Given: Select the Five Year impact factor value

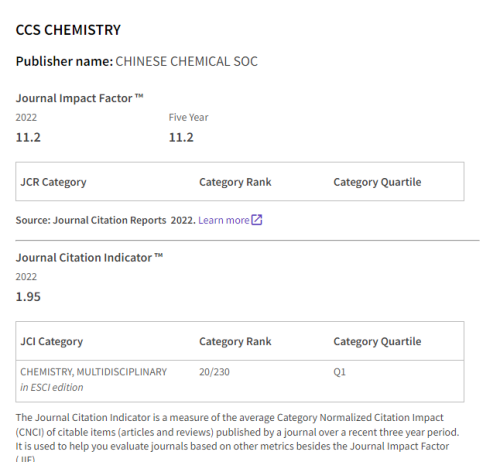Looking at the screenshot, I should (181, 137).
